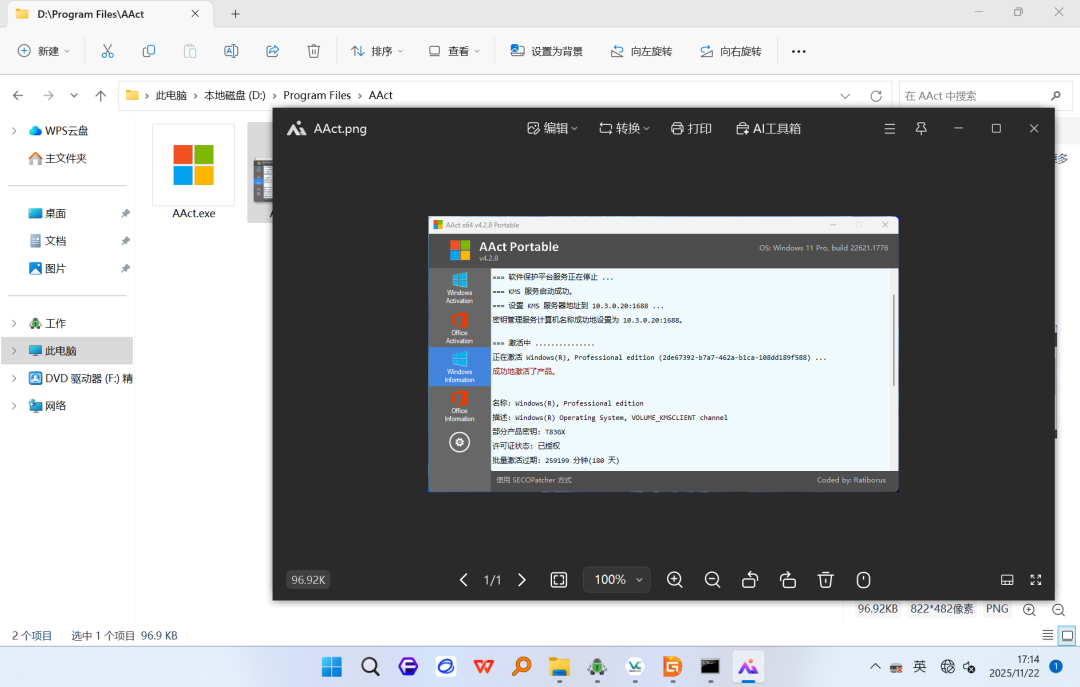Pin the viewer window on top
Viewport: 1080px width, 687px height.
tap(921, 129)
